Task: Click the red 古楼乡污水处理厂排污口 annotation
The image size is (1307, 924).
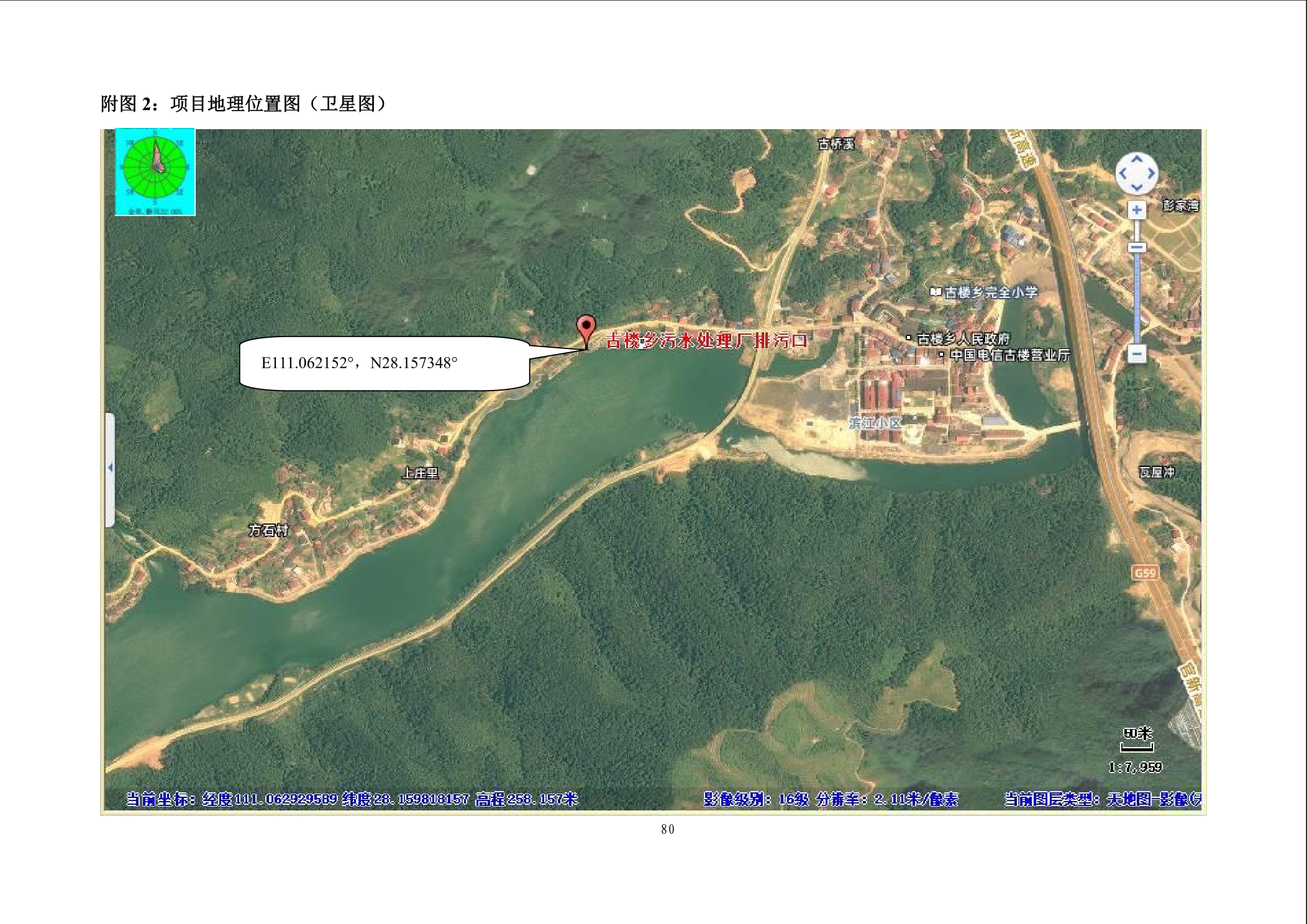Action: tap(706, 341)
